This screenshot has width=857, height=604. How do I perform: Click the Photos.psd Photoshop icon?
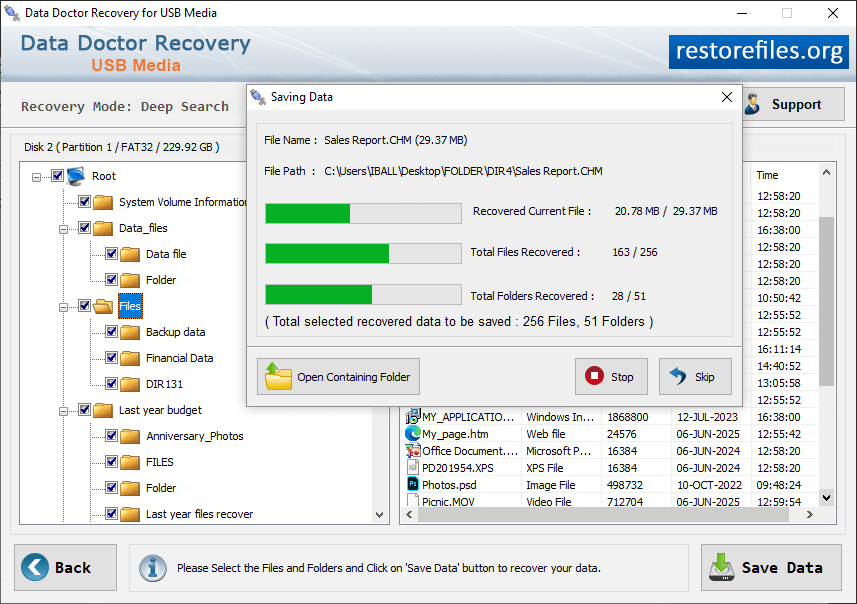point(413,484)
